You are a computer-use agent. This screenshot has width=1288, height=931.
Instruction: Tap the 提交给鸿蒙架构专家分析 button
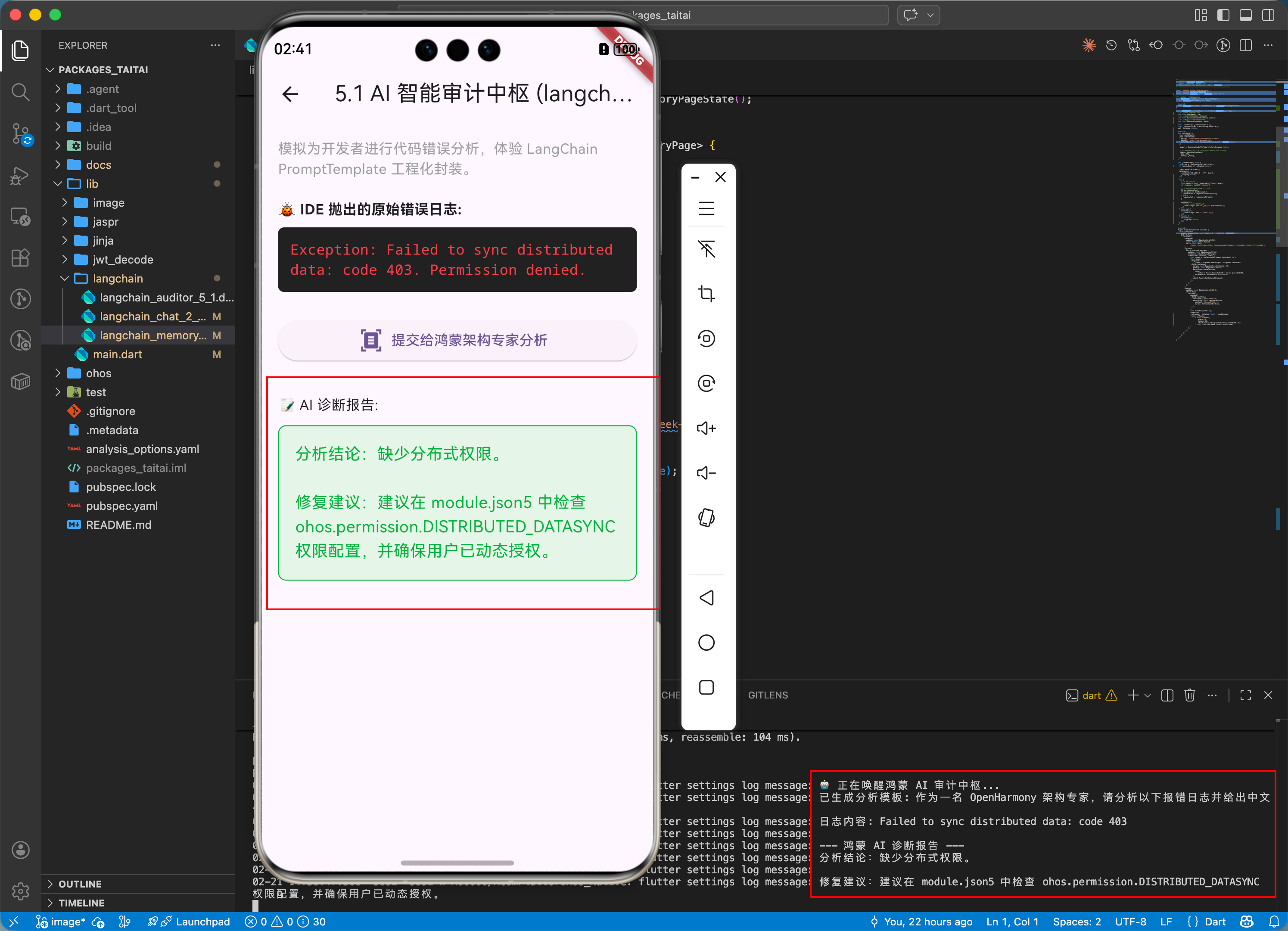click(x=456, y=341)
